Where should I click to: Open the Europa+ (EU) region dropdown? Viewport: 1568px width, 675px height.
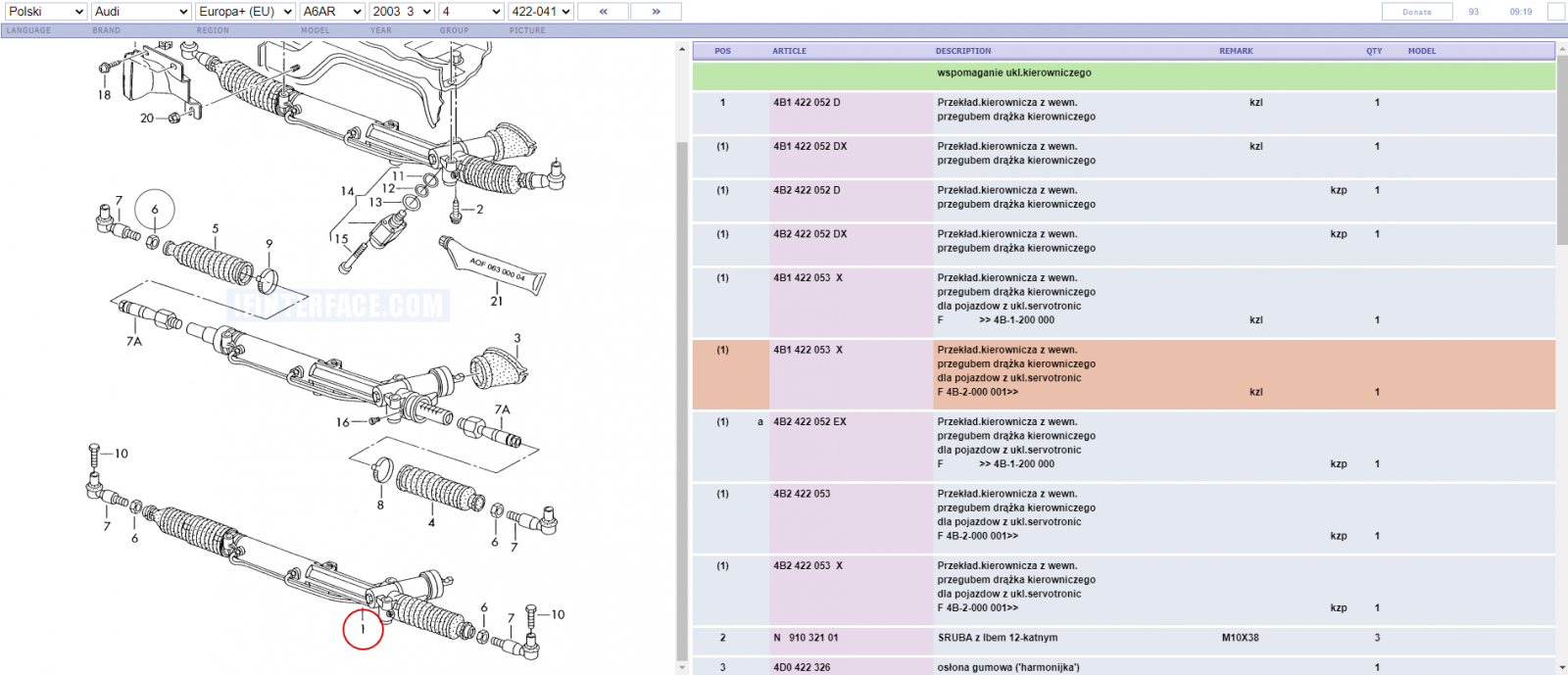[x=245, y=12]
